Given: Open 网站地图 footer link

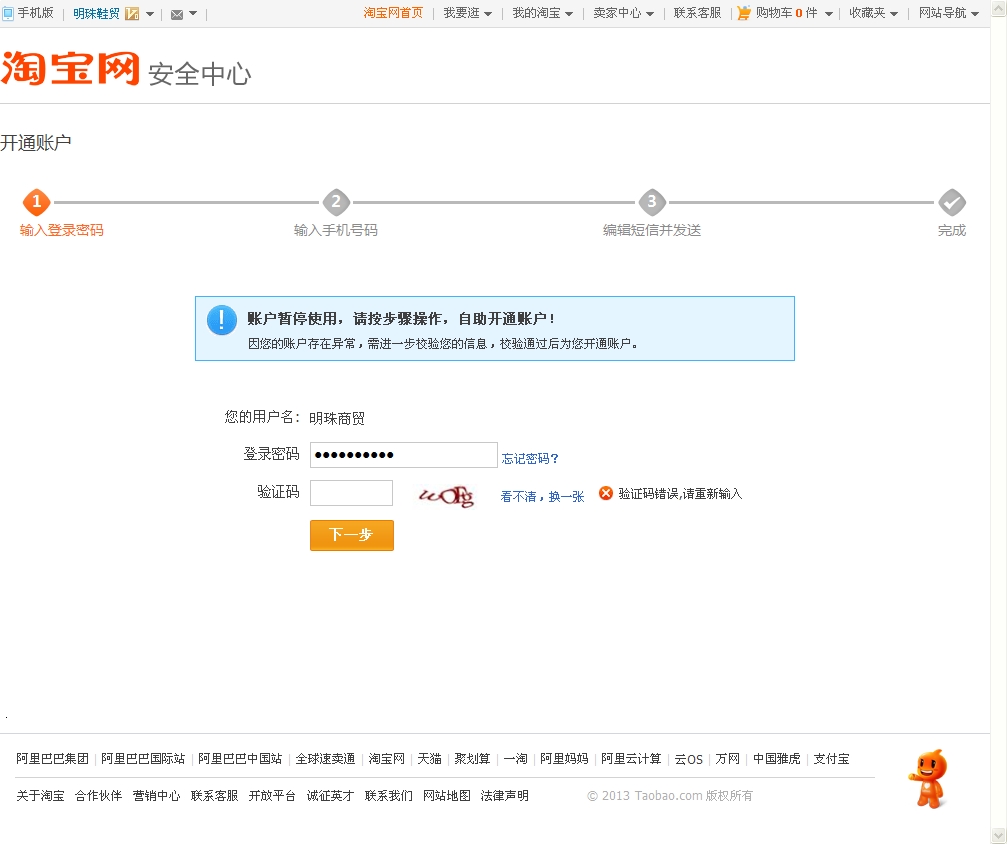Looking at the screenshot, I should 446,795.
